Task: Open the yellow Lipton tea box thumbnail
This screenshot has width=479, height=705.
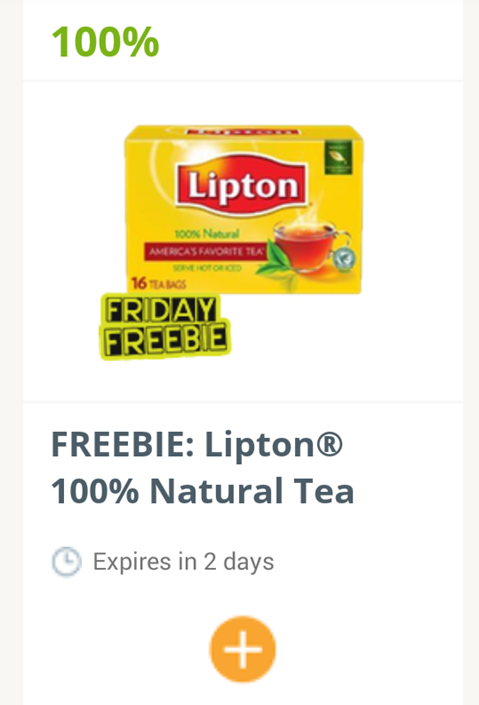Action: coord(244,210)
